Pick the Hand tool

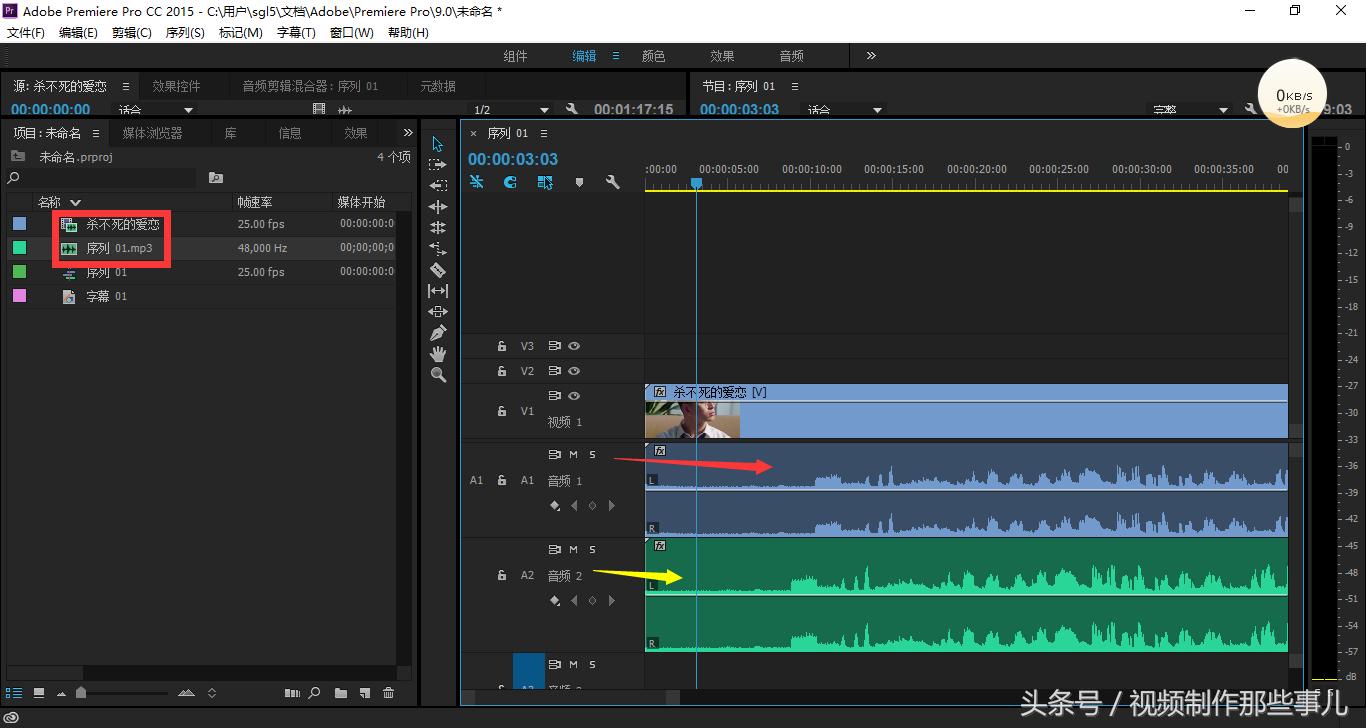[437, 354]
